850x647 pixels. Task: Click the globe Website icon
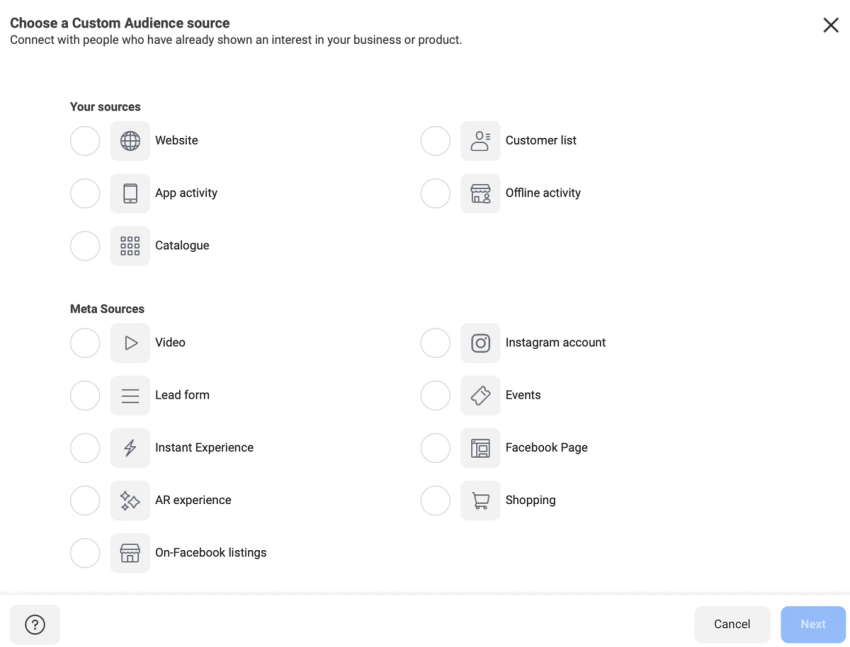pos(130,141)
